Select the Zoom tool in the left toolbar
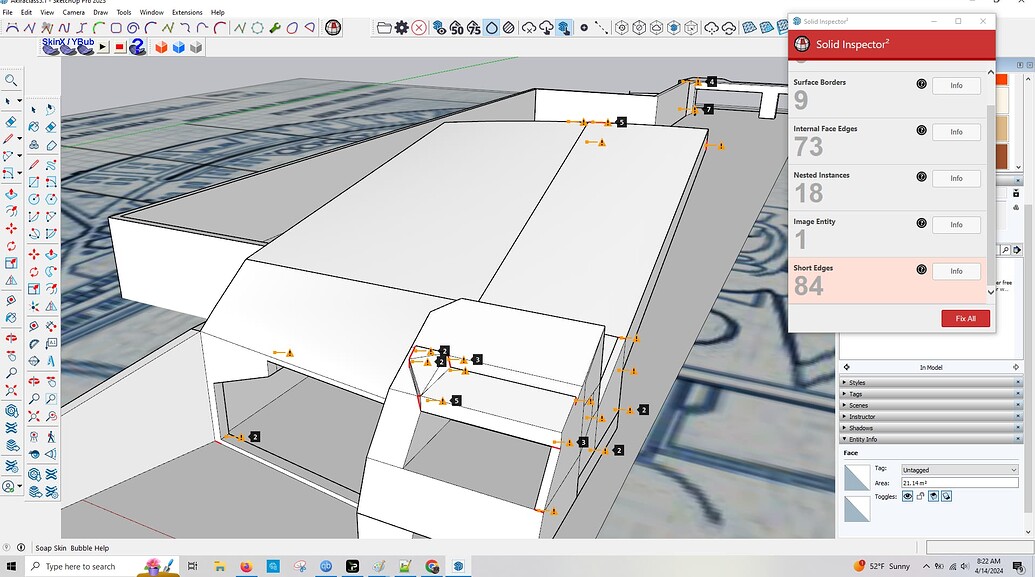The height and width of the screenshot is (577, 1035). (x=12, y=78)
